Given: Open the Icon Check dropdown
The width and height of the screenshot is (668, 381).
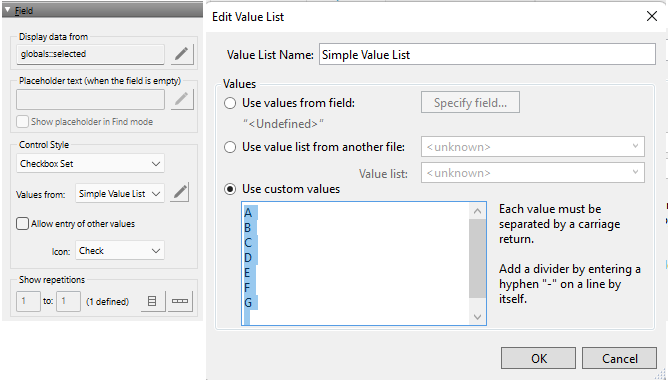Looking at the screenshot, I should [120, 251].
